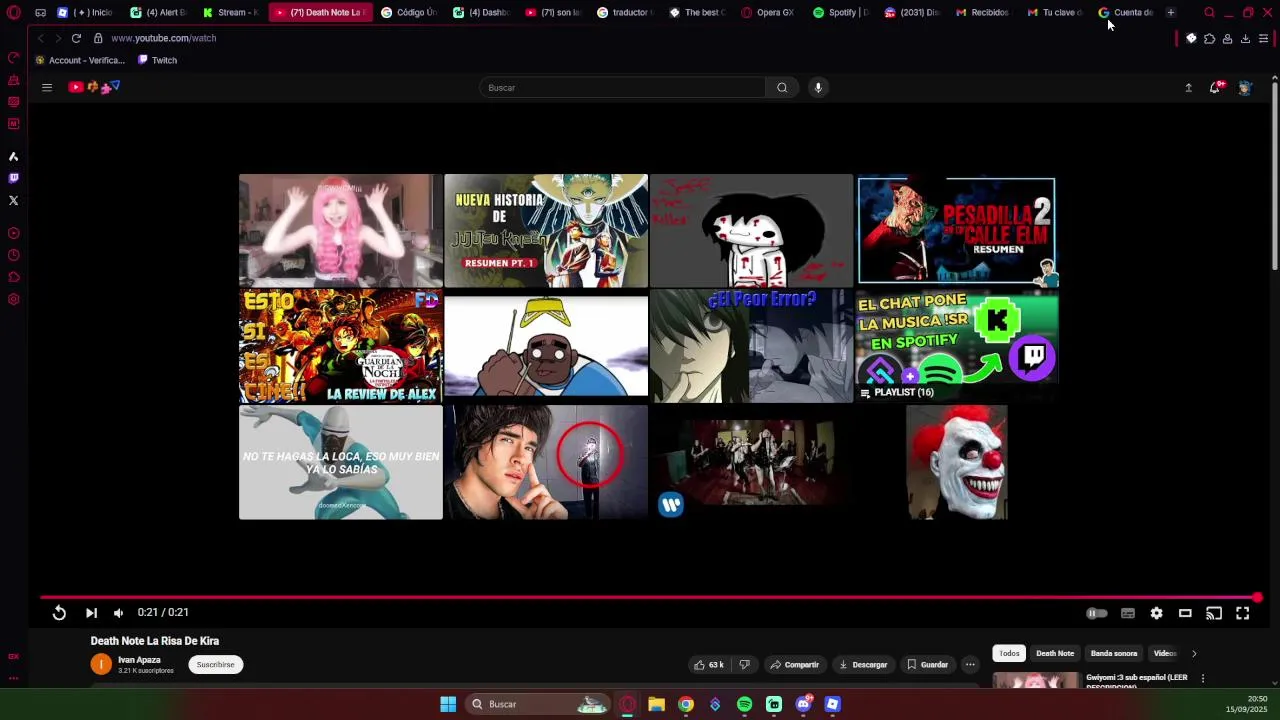This screenshot has width=1280, height=720.
Task: Open Pesadilla en Calle Elm 2 thumbnail
Action: tap(956, 231)
